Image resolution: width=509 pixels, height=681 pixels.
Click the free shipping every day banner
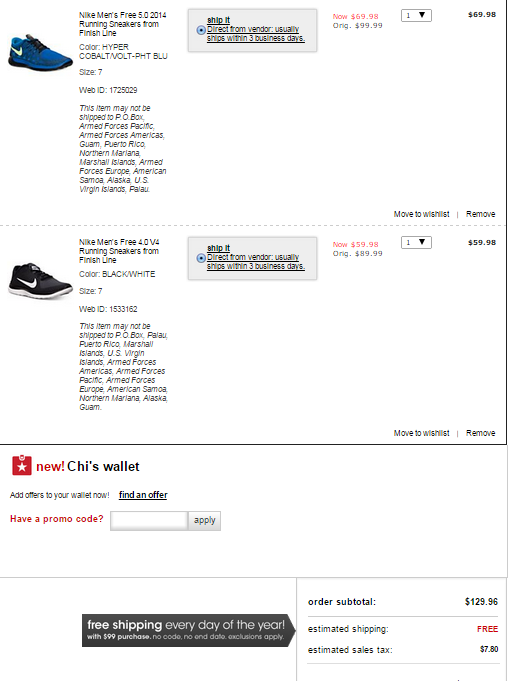[188, 630]
